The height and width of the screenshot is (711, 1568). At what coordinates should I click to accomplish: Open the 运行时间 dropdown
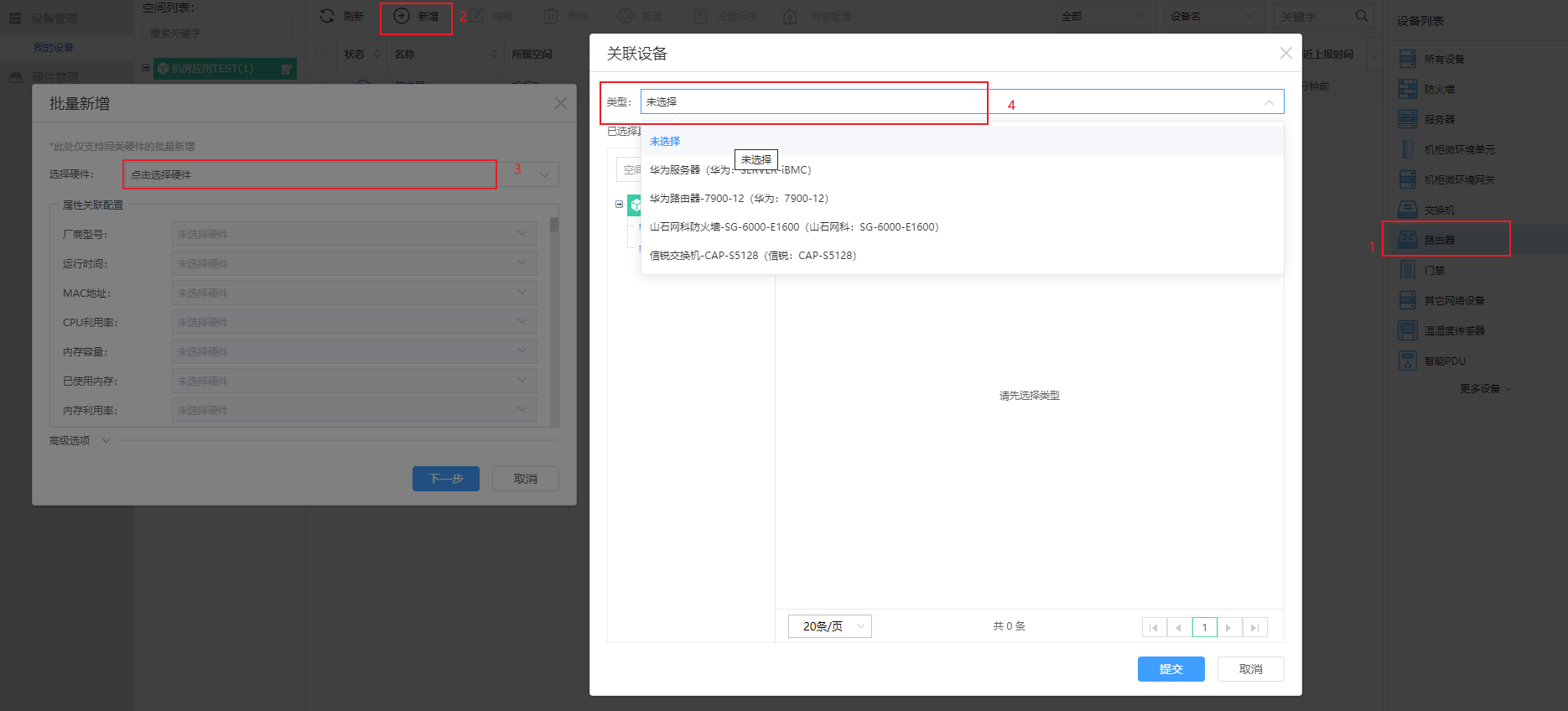click(354, 263)
